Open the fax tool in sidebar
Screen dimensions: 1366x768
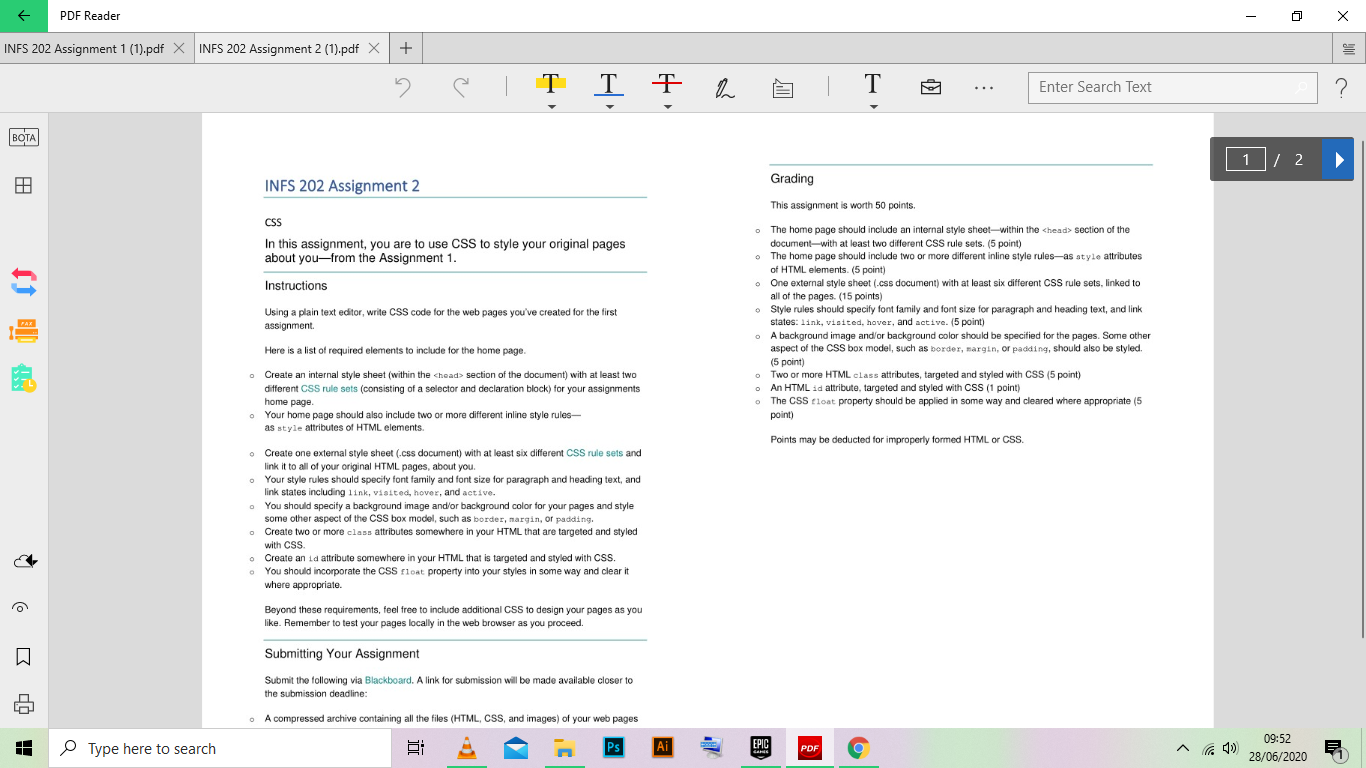pyautogui.click(x=24, y=331)
